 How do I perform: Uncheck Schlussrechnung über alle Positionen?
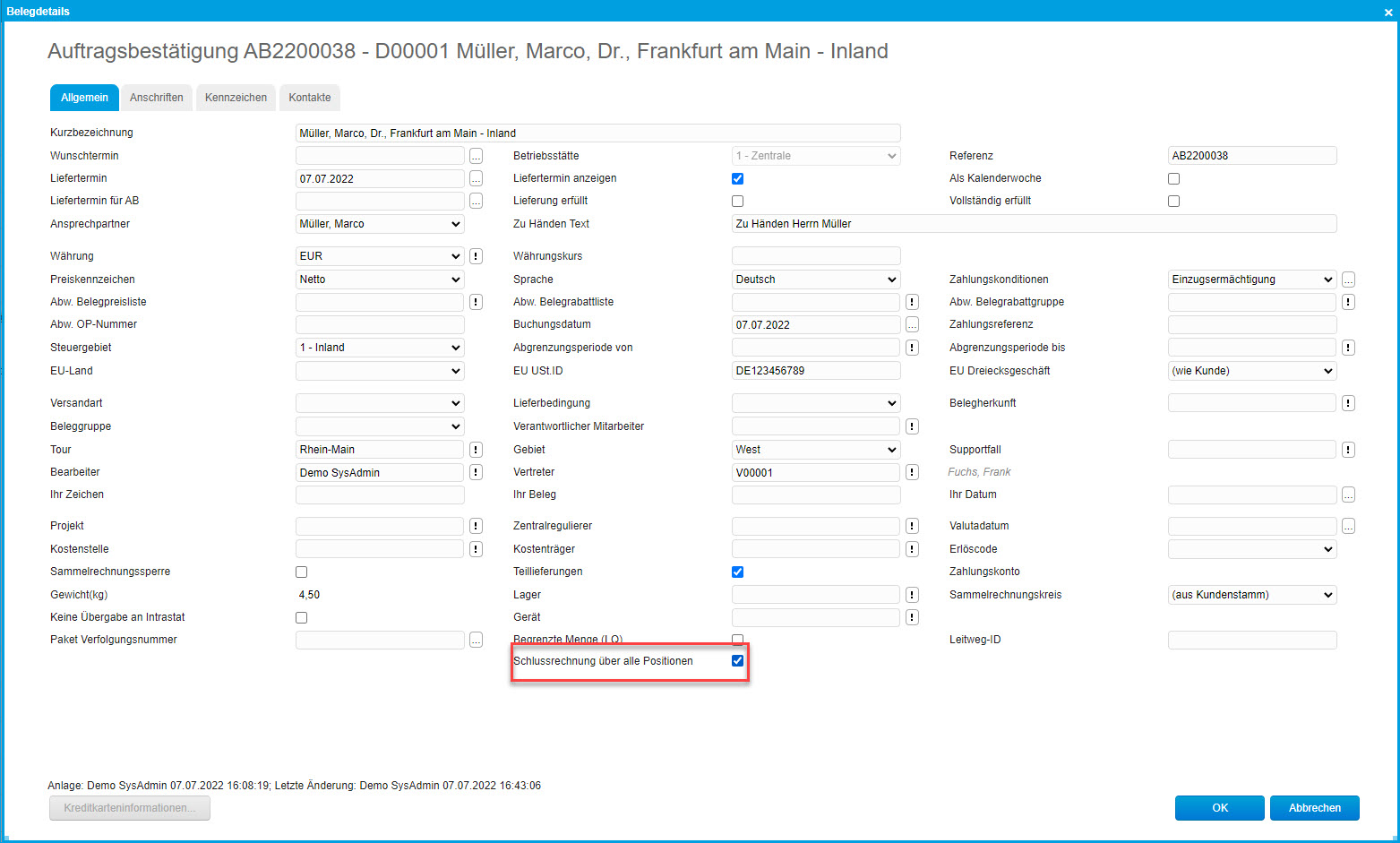click(737, 661)
